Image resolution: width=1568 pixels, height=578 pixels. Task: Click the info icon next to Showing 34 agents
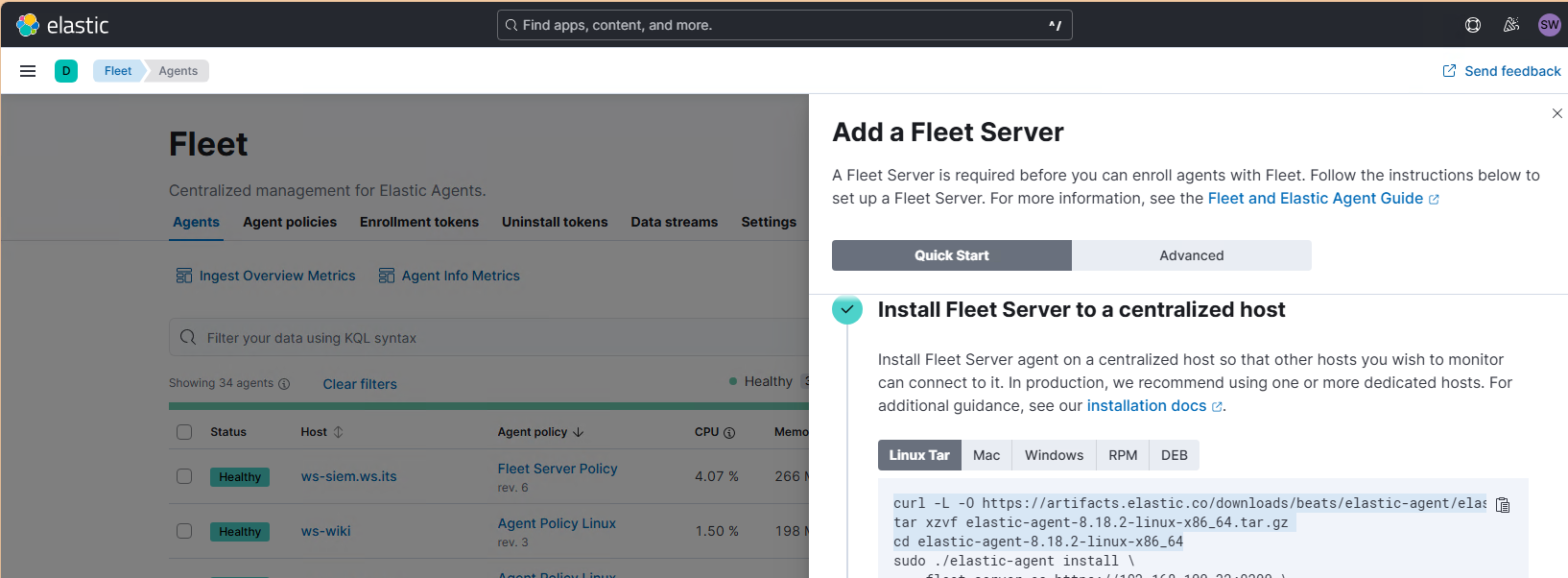pos(284,384)
